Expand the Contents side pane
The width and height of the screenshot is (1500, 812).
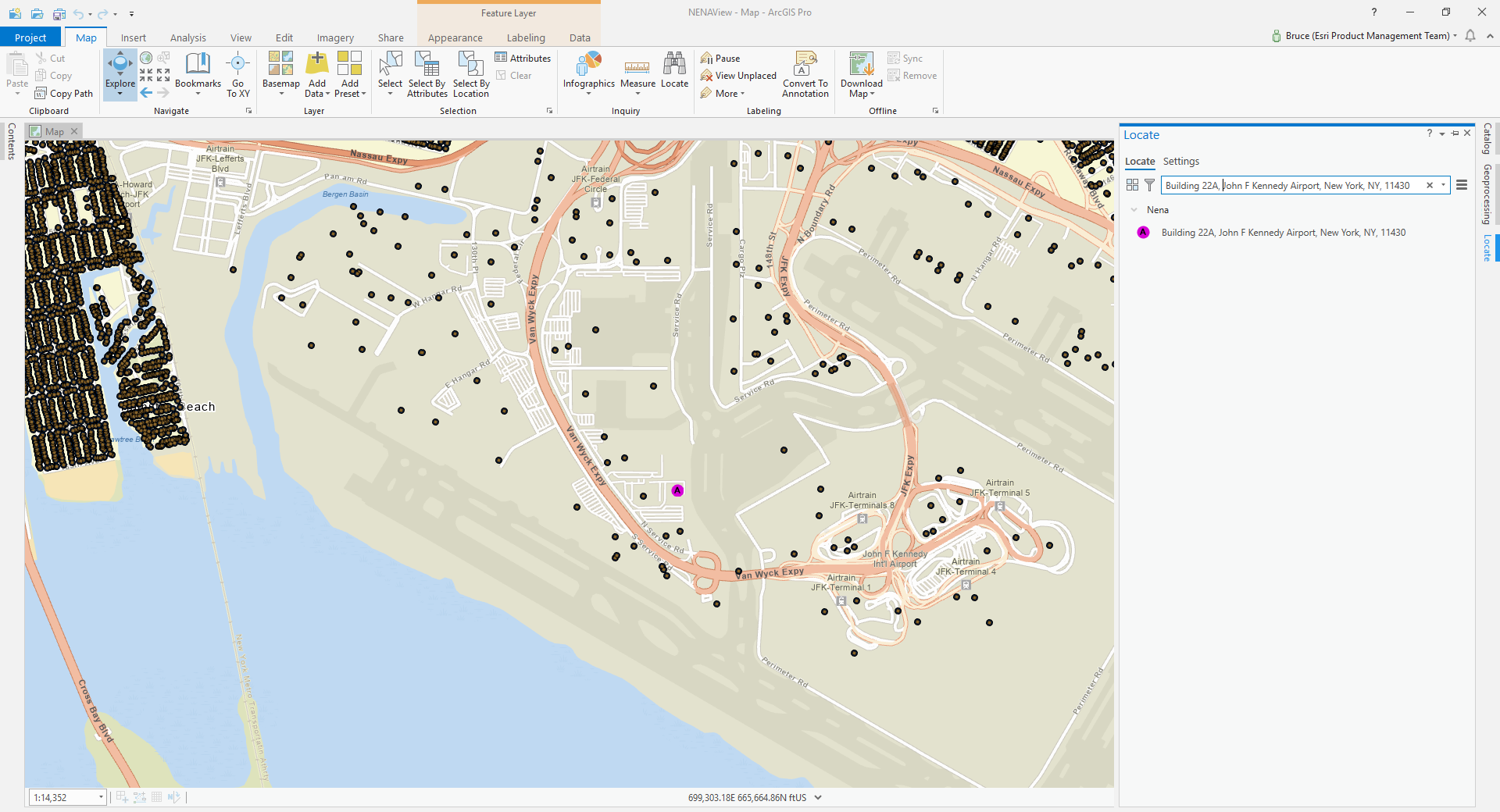(11, 141)
